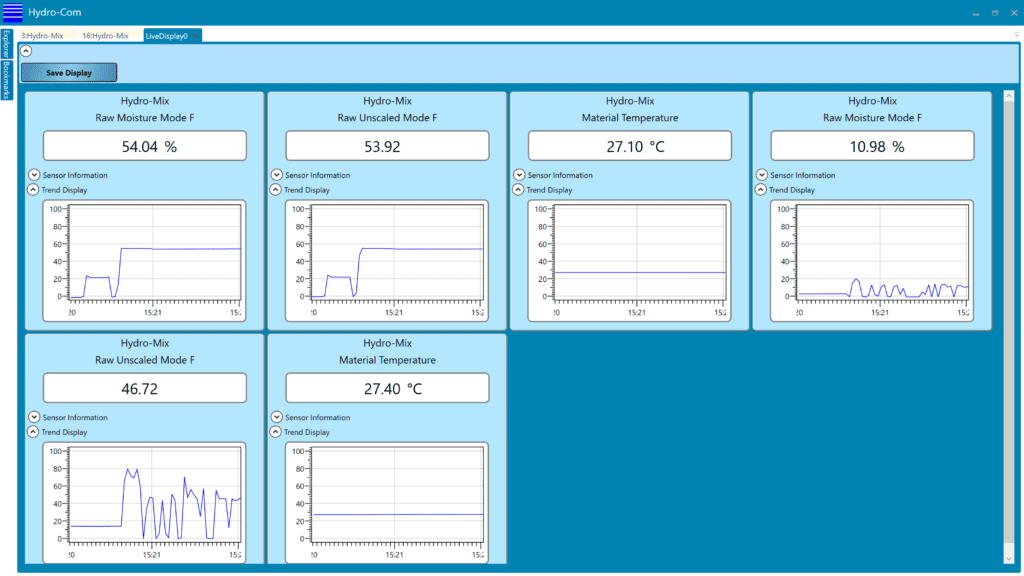Click the Raw Unscaled Mode F label above 53.92
1024x576 pixels.
(x=387, y=118)
